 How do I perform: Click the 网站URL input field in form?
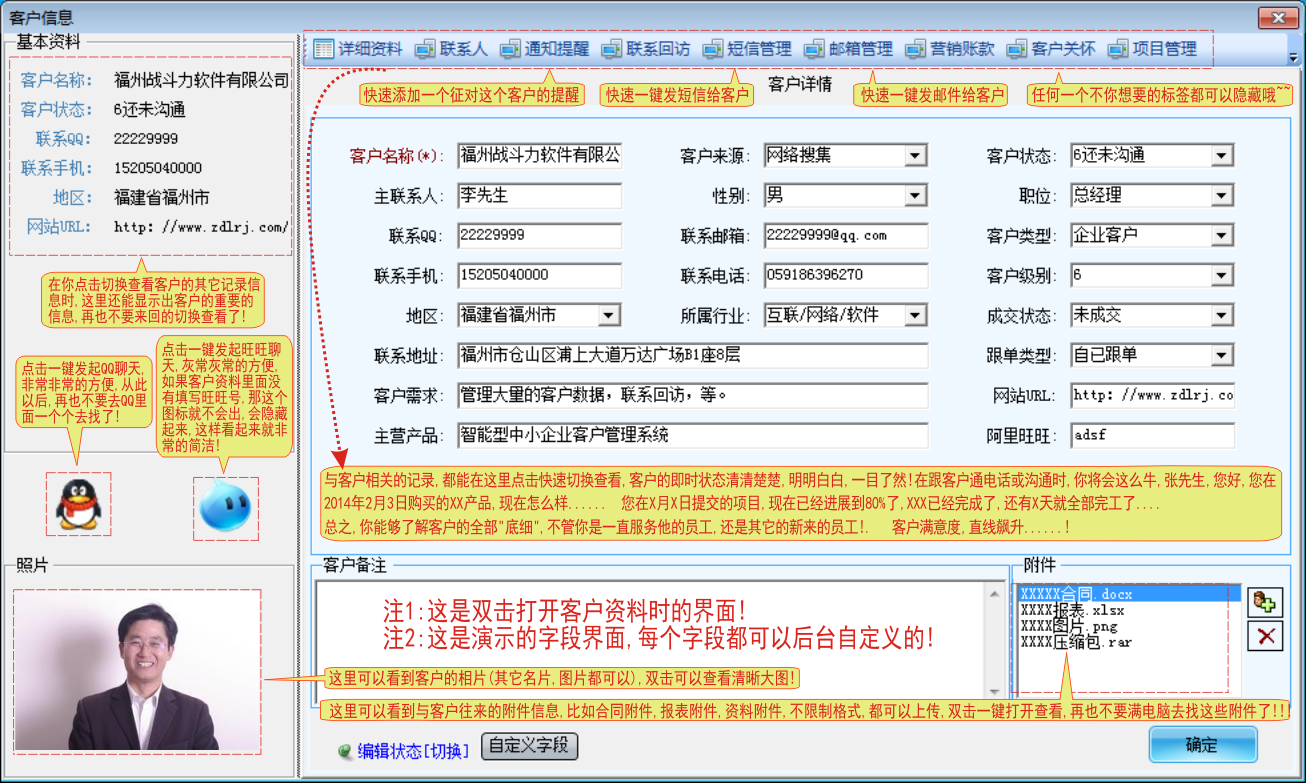[1152, 396]
